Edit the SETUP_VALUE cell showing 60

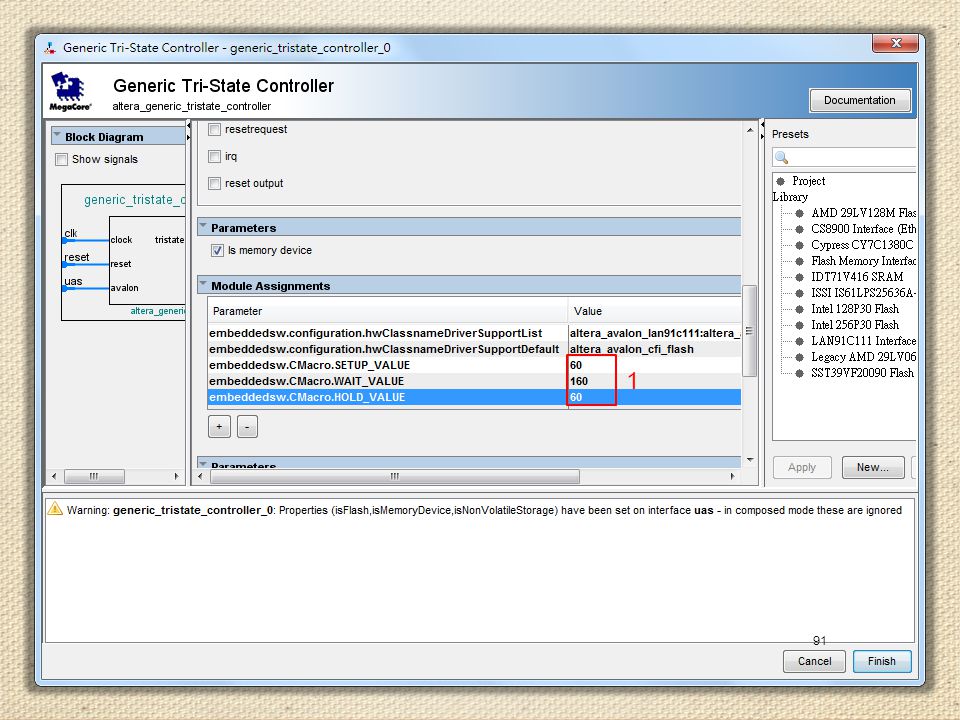click(x=654, y=365)
